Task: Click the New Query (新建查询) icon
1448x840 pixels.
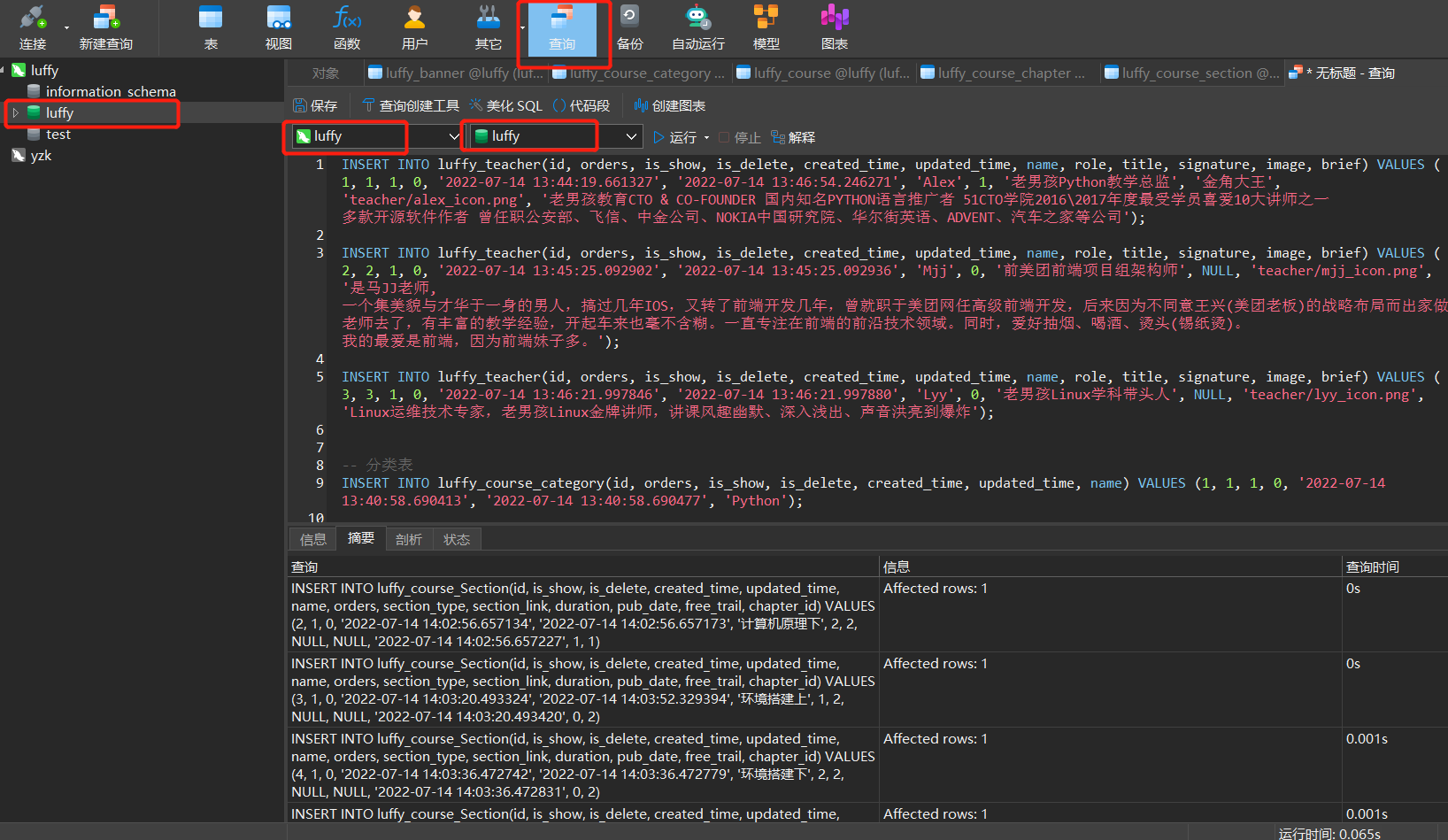Action: pyautogui.click(x=105, y=28)
